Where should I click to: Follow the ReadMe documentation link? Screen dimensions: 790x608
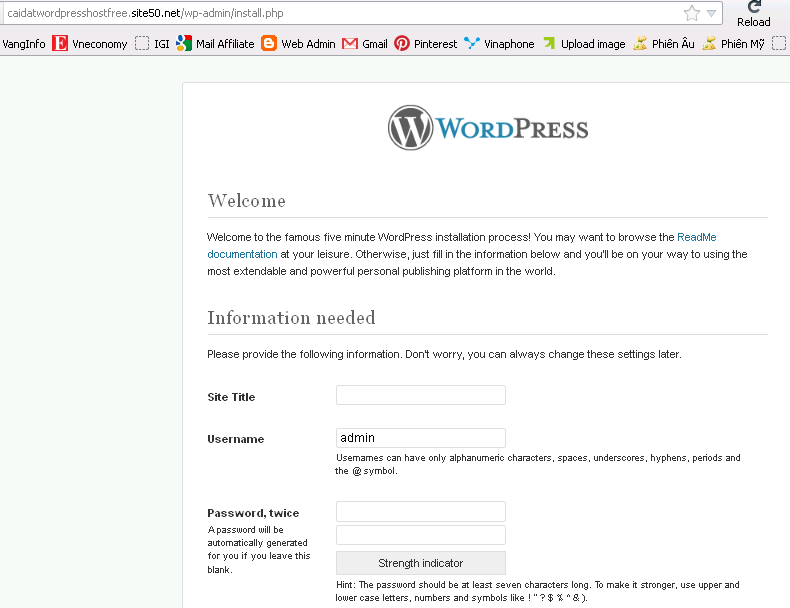(697, 237)
